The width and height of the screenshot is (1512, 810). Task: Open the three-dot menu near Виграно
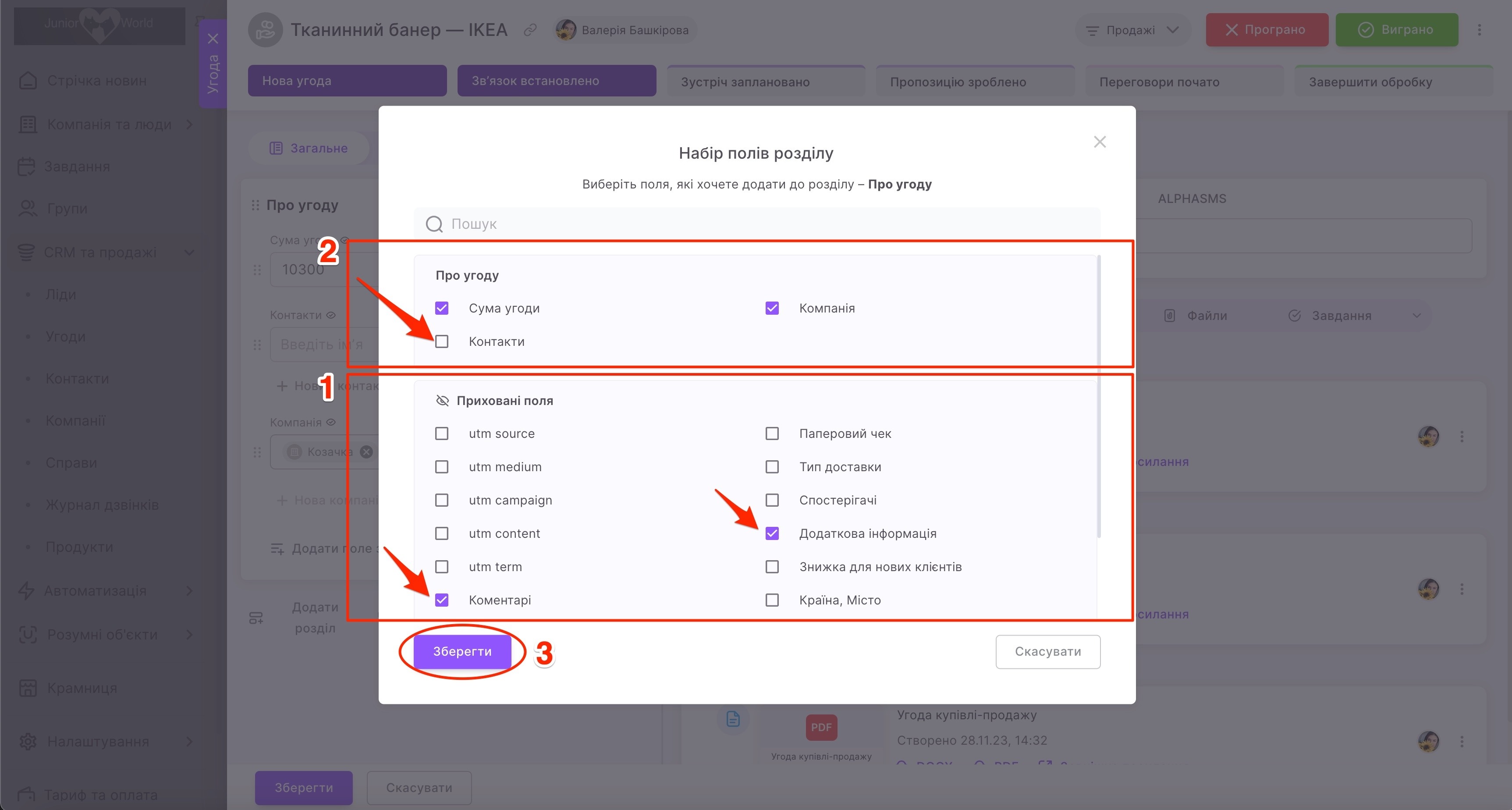click(1479, 30)
